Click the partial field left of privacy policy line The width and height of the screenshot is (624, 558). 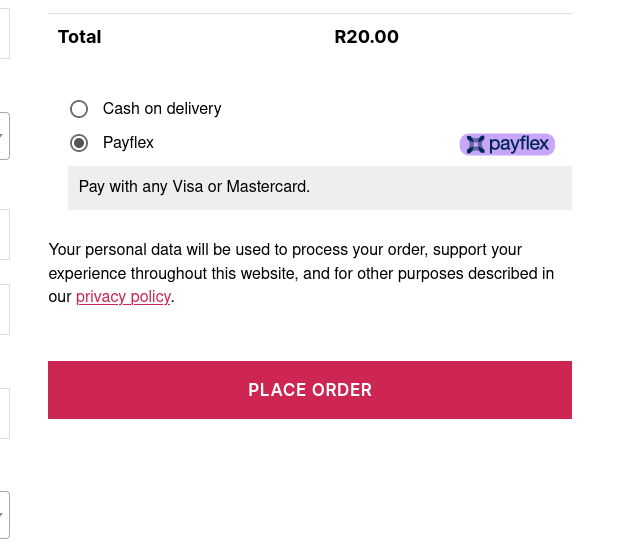(x=4, y=309)
